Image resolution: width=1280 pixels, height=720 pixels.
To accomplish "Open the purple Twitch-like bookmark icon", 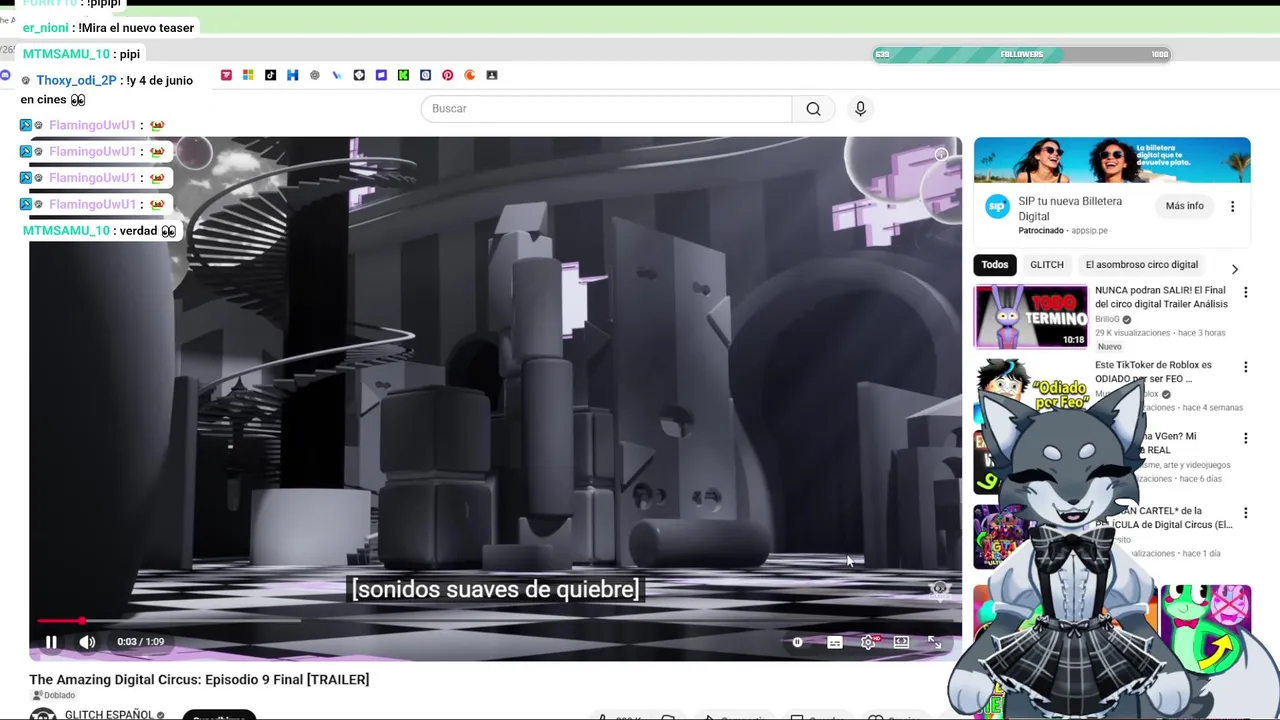I will click(381, 75).
